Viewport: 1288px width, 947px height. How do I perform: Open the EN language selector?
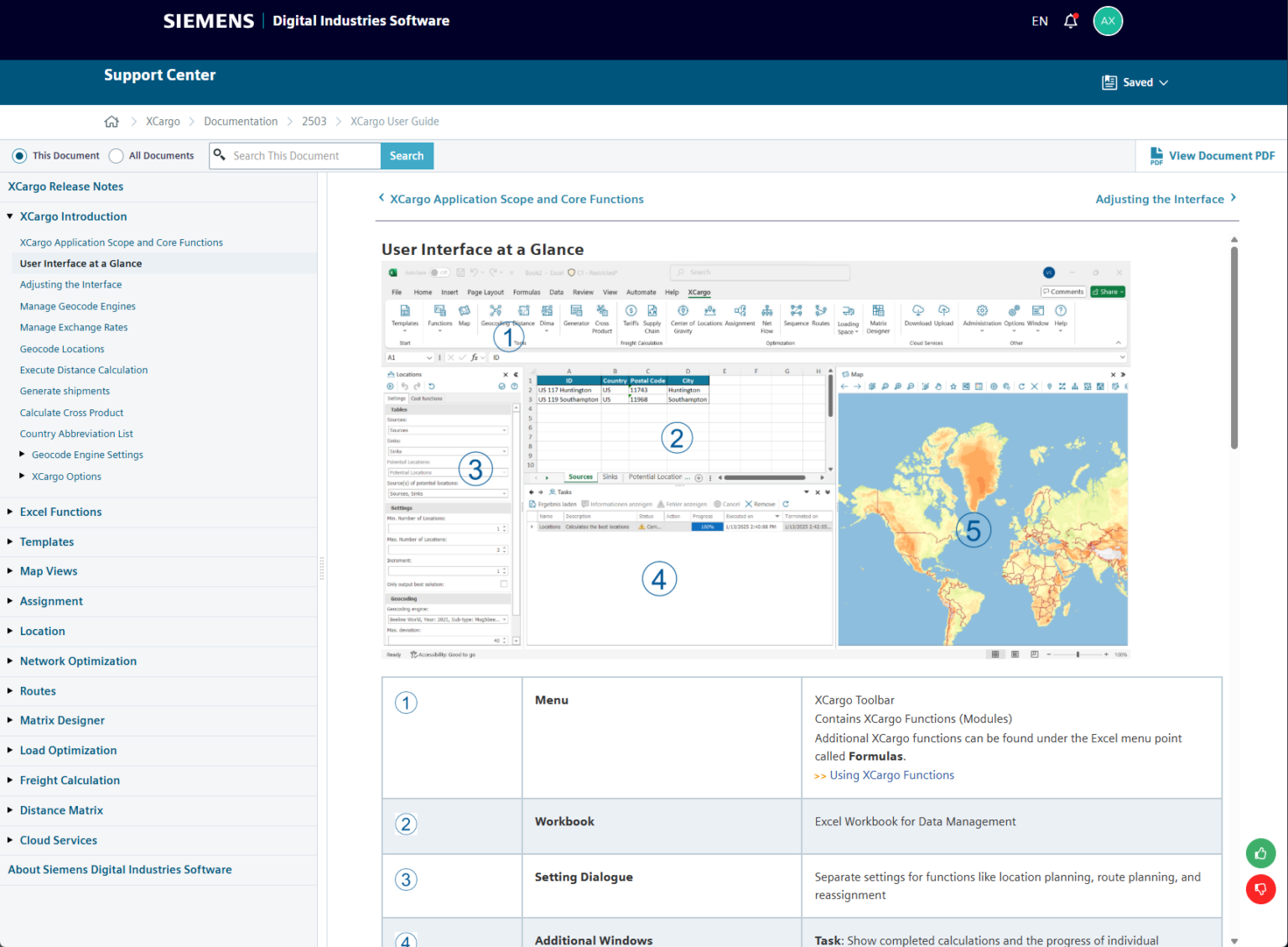click(x=1039, y=21)
